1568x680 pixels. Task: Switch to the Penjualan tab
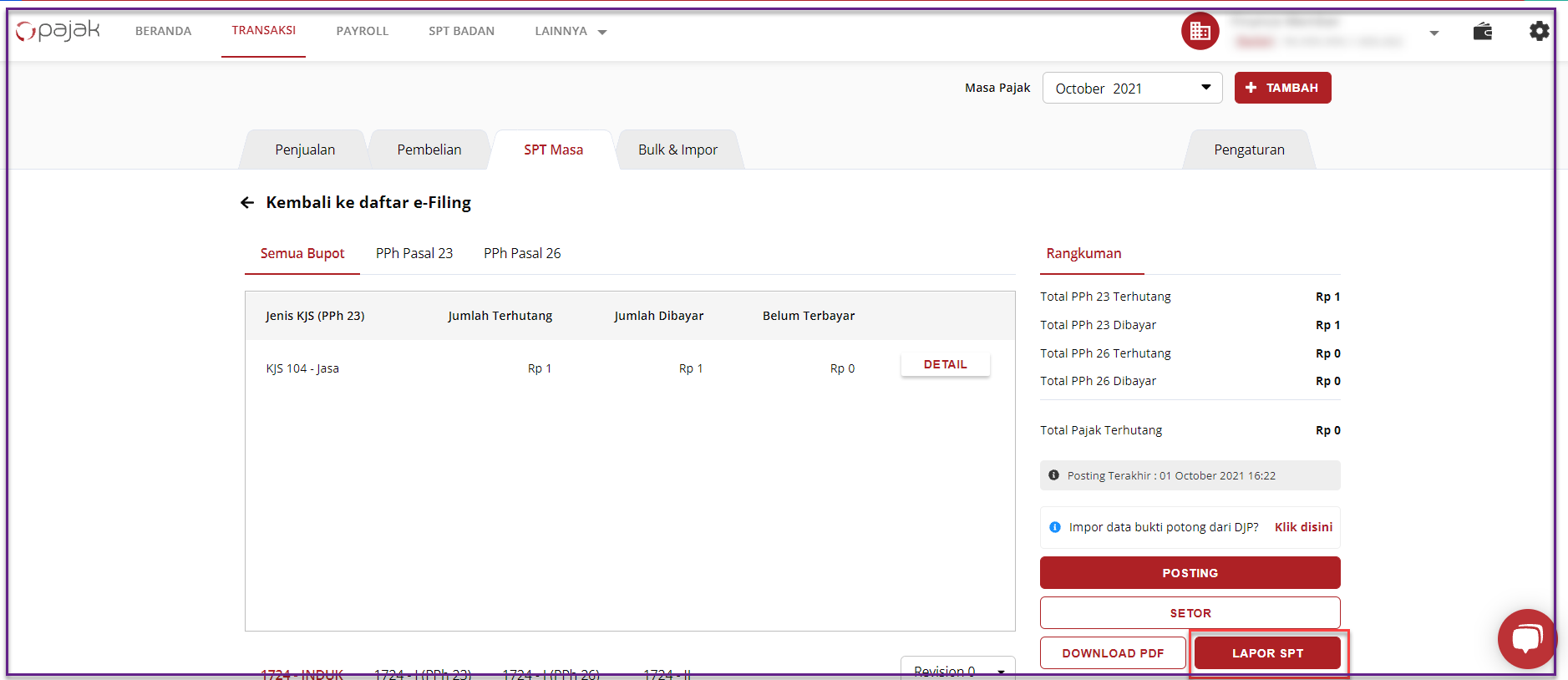[x=305, y=150]
